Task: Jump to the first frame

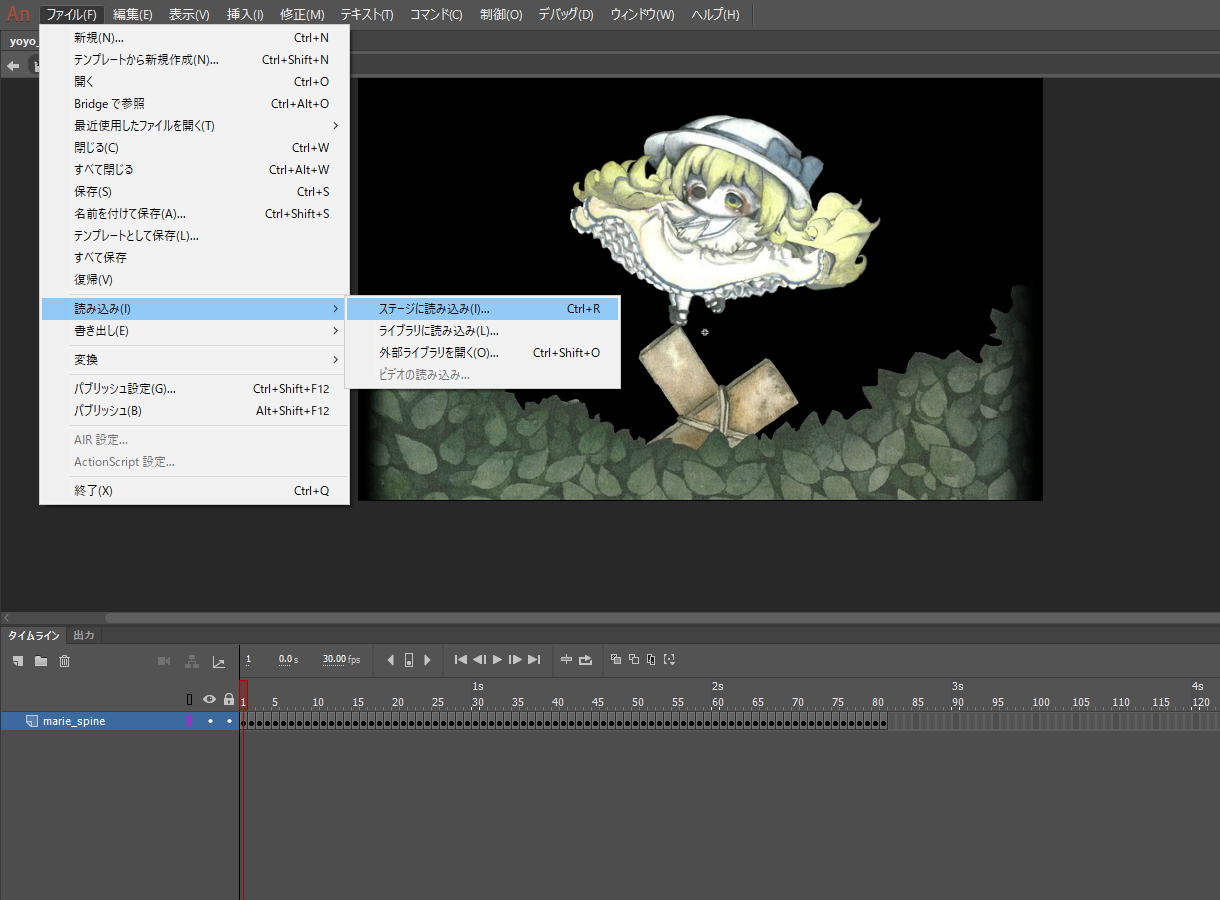Action: [x=460, y=660]
